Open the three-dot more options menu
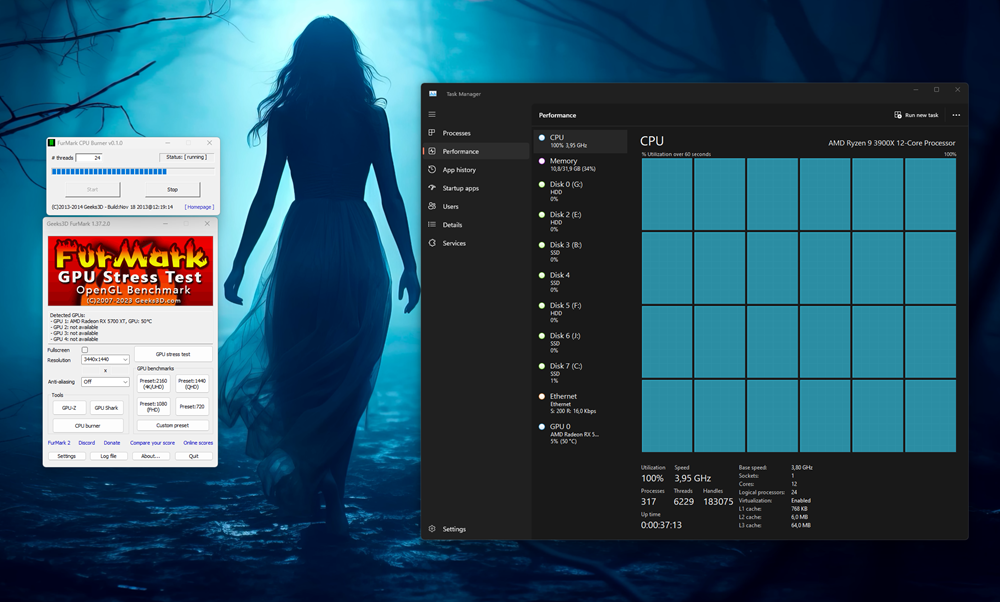 pos(956,115)
